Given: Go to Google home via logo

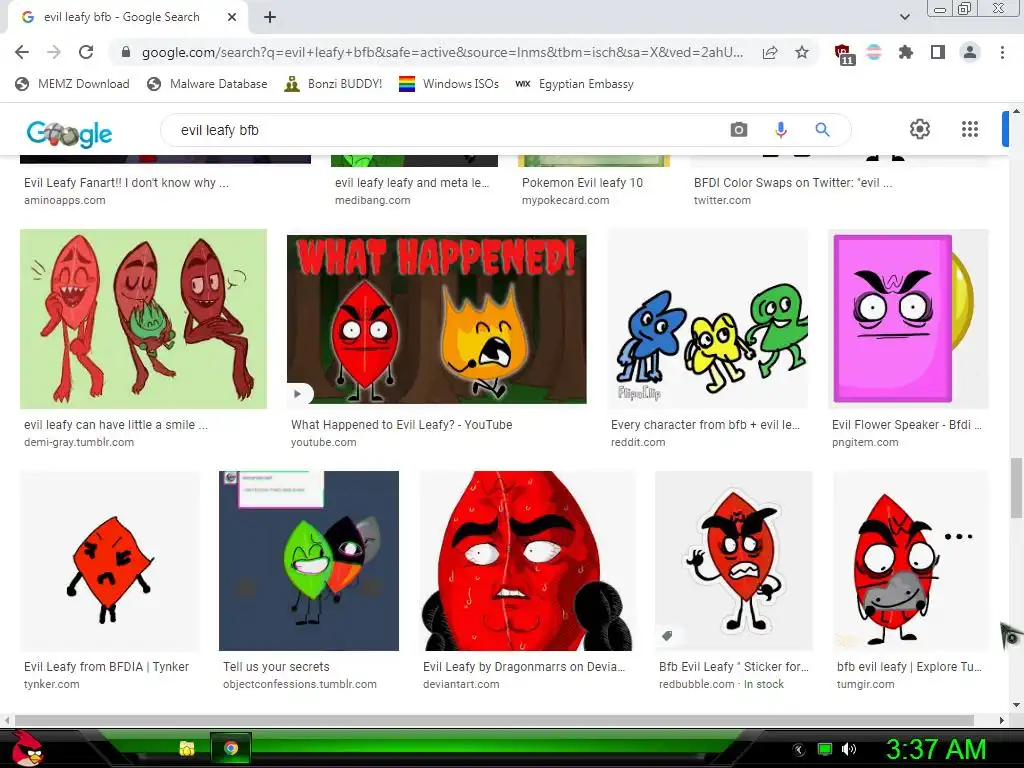Looking at the screenshot, I should tap(69, 134).
